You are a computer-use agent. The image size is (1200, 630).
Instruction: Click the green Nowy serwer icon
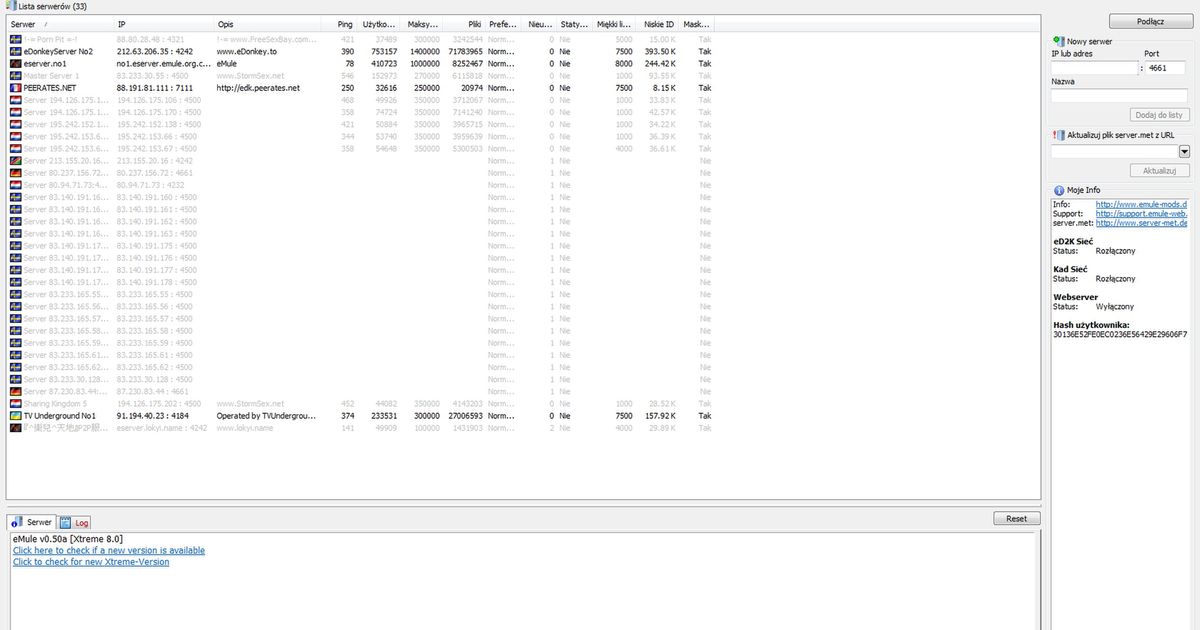(1058, 42)
